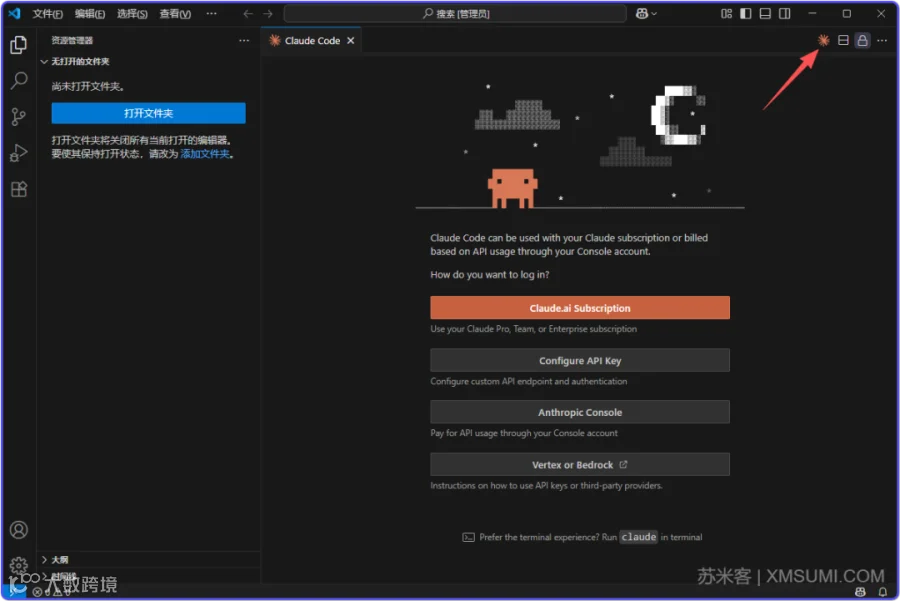
Task: Go back with the left arrow
Action: [248, 13]
